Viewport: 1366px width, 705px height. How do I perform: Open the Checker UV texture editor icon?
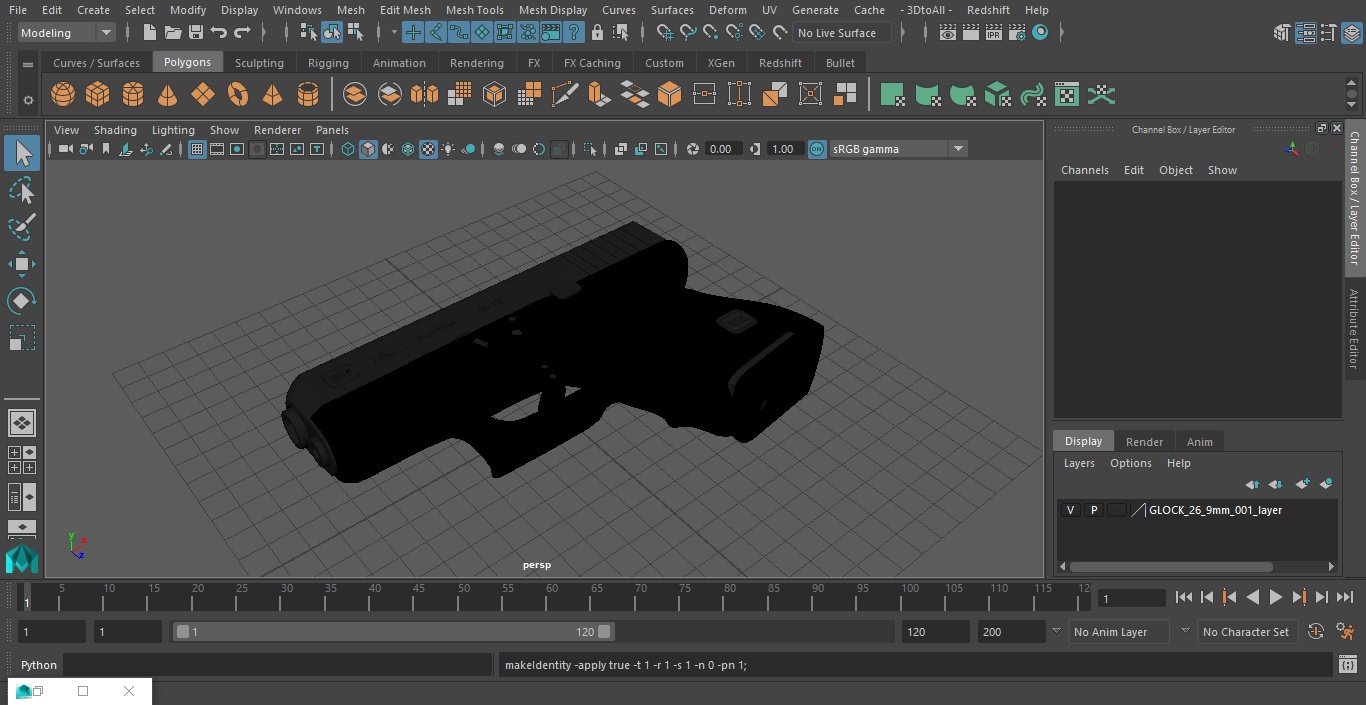[1067, 95]
